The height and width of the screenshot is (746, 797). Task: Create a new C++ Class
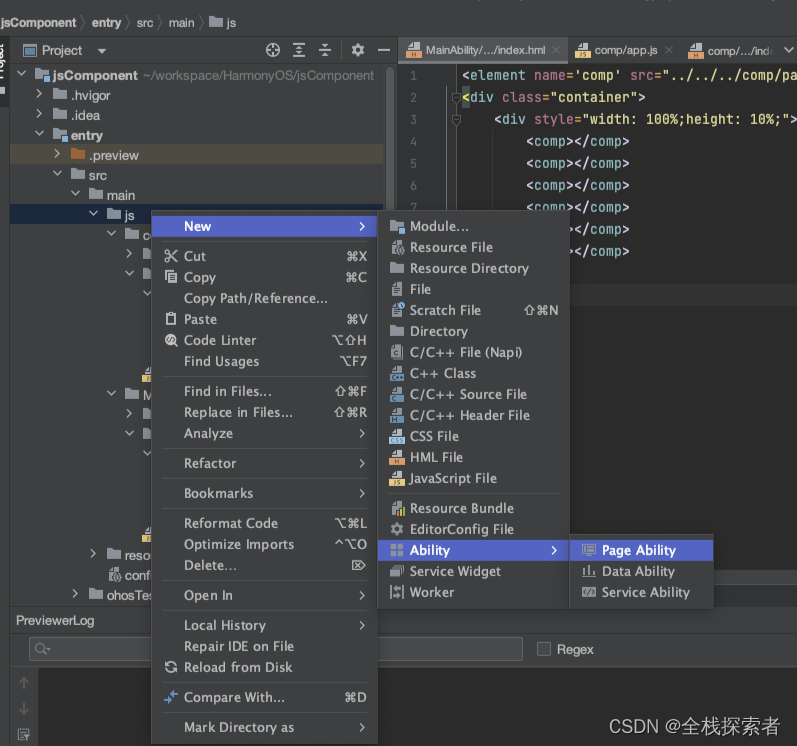(473, 374)
